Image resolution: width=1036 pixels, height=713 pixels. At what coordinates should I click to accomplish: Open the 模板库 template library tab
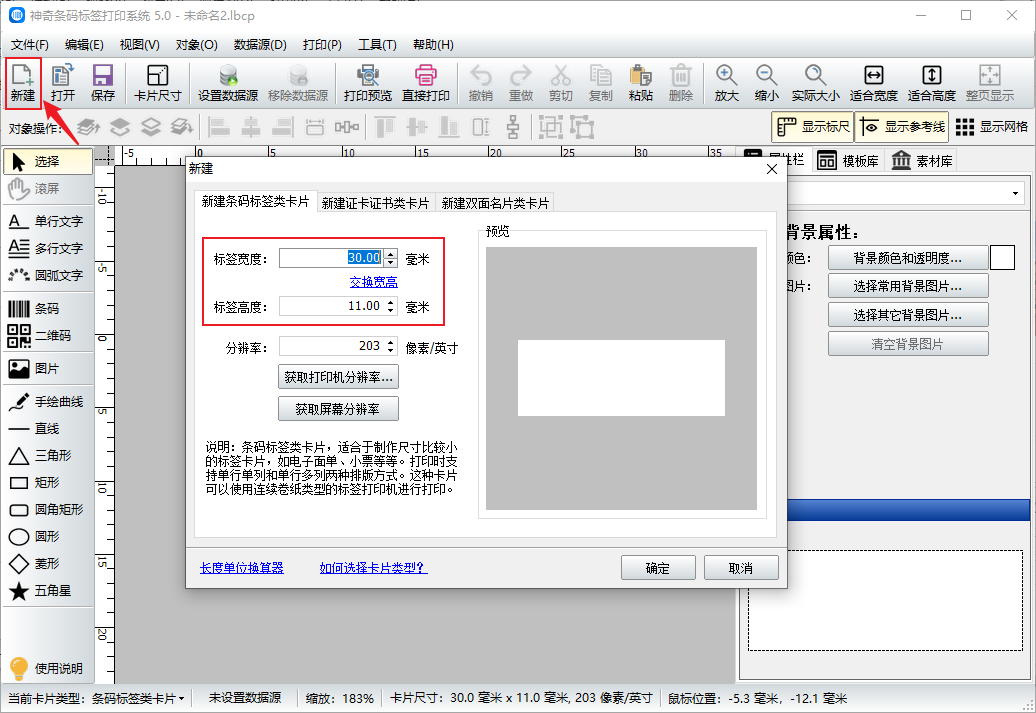pyautogui.click(x=848, y=161)
